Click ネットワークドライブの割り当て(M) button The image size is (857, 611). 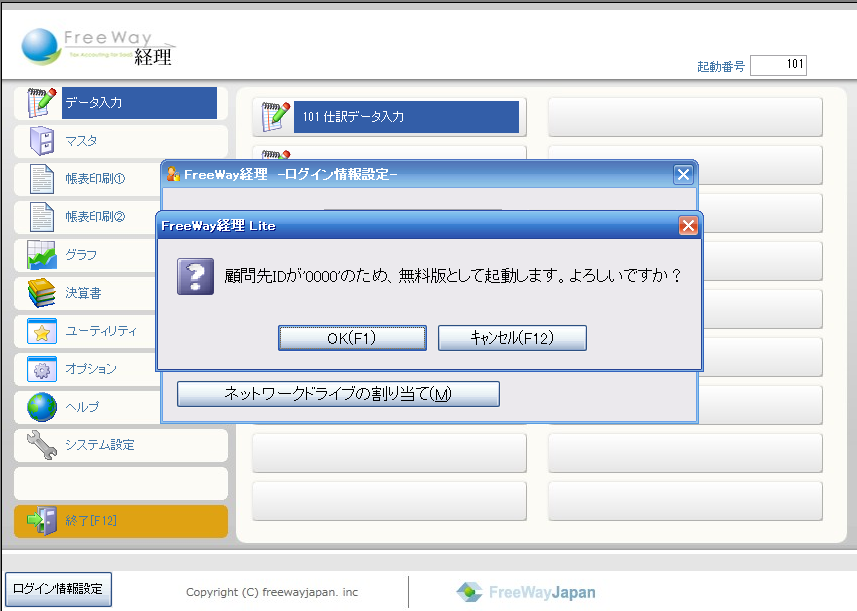coord(338,394)
